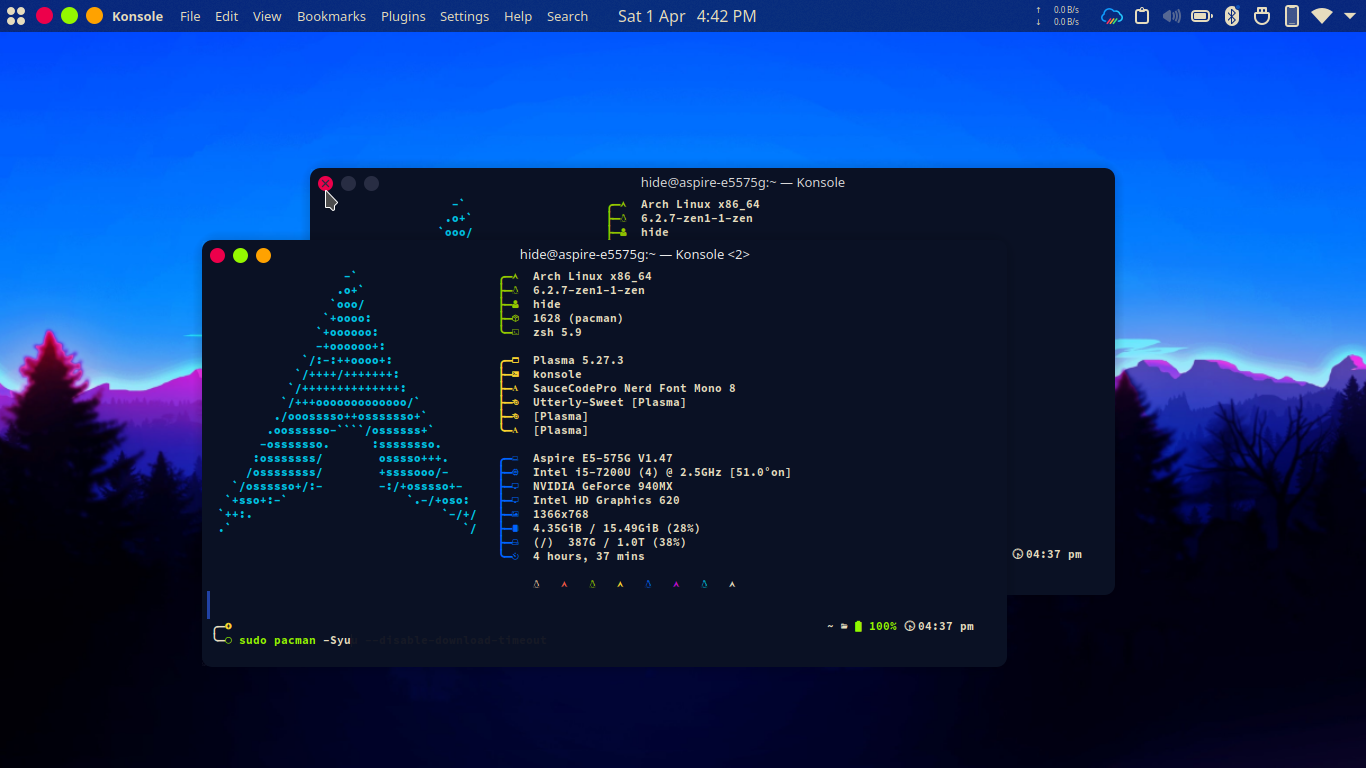Click SauceCodePro Nerd Font Mono 8 text

(x=634, y=388)
